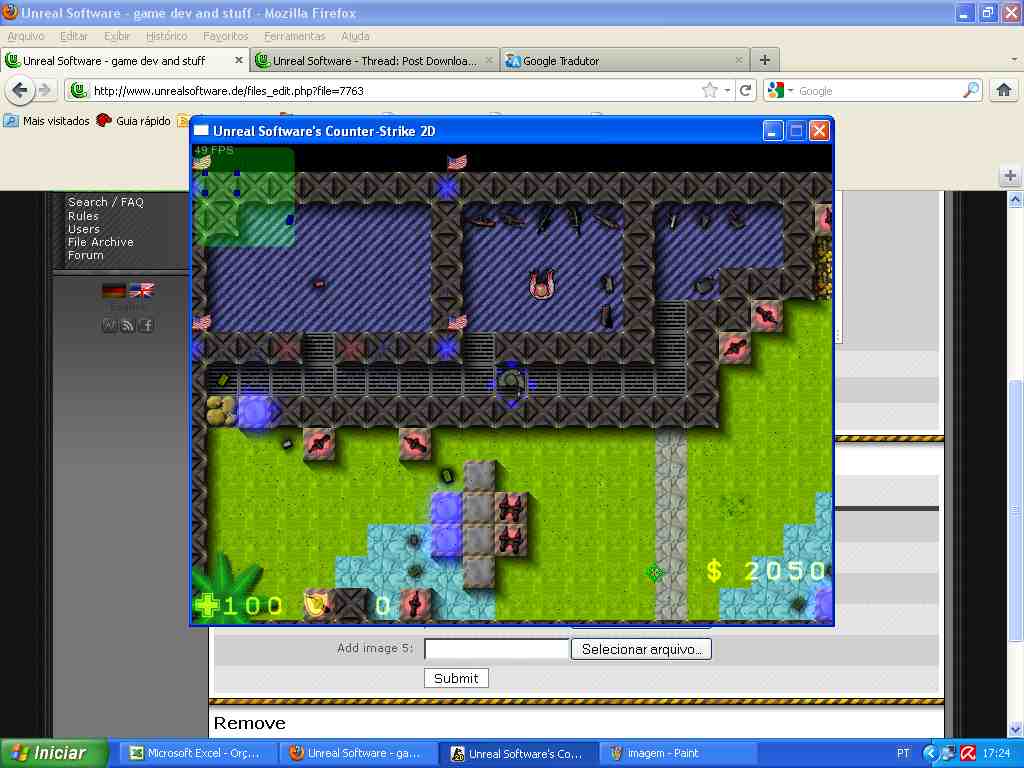
Task: Open the Histórico menu
Action: click(167, 37)
